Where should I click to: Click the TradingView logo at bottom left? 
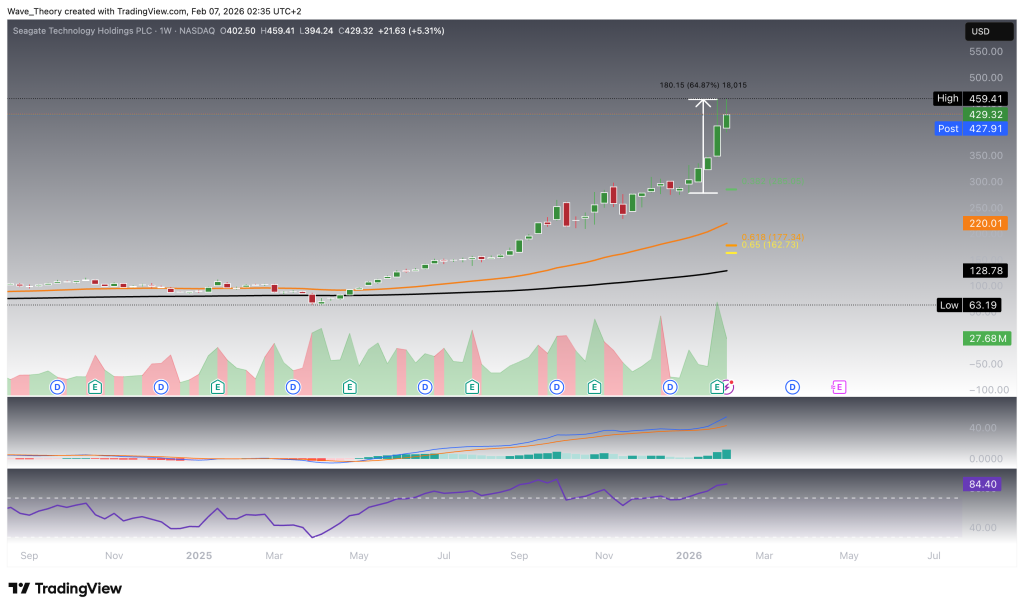pyautogui.click(x=65, y=589)
